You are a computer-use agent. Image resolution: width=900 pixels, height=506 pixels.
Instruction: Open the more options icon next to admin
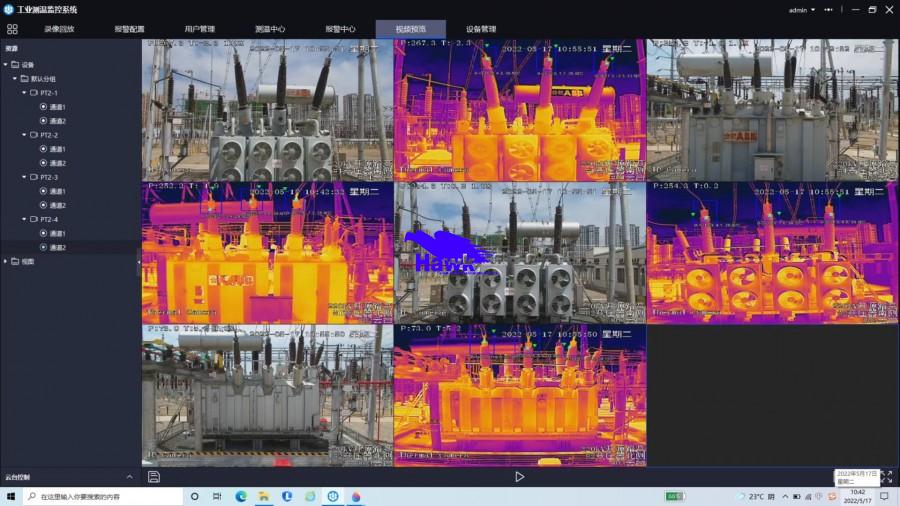pos(827,10)
